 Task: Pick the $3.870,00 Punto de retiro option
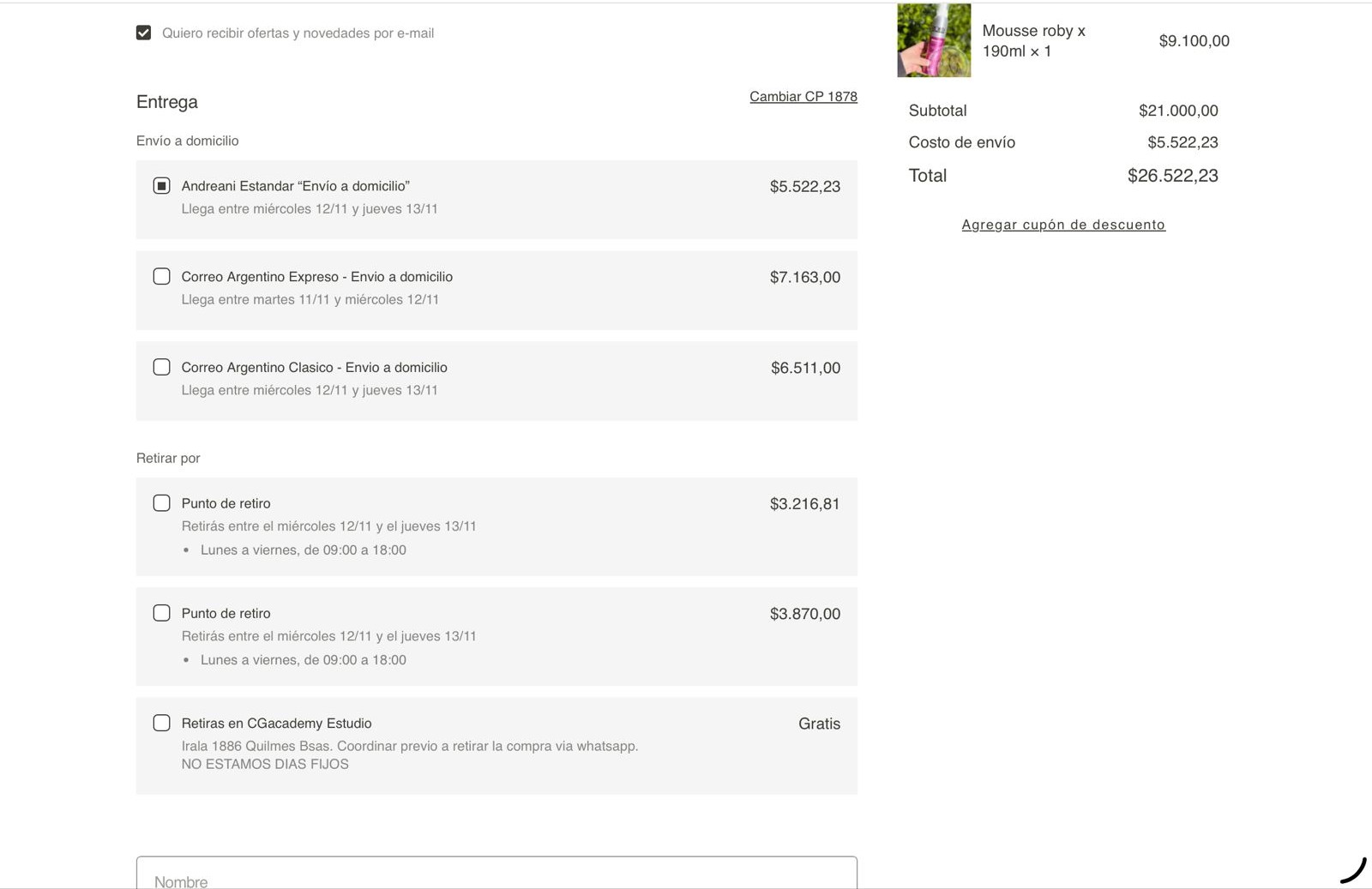[161, 613]
